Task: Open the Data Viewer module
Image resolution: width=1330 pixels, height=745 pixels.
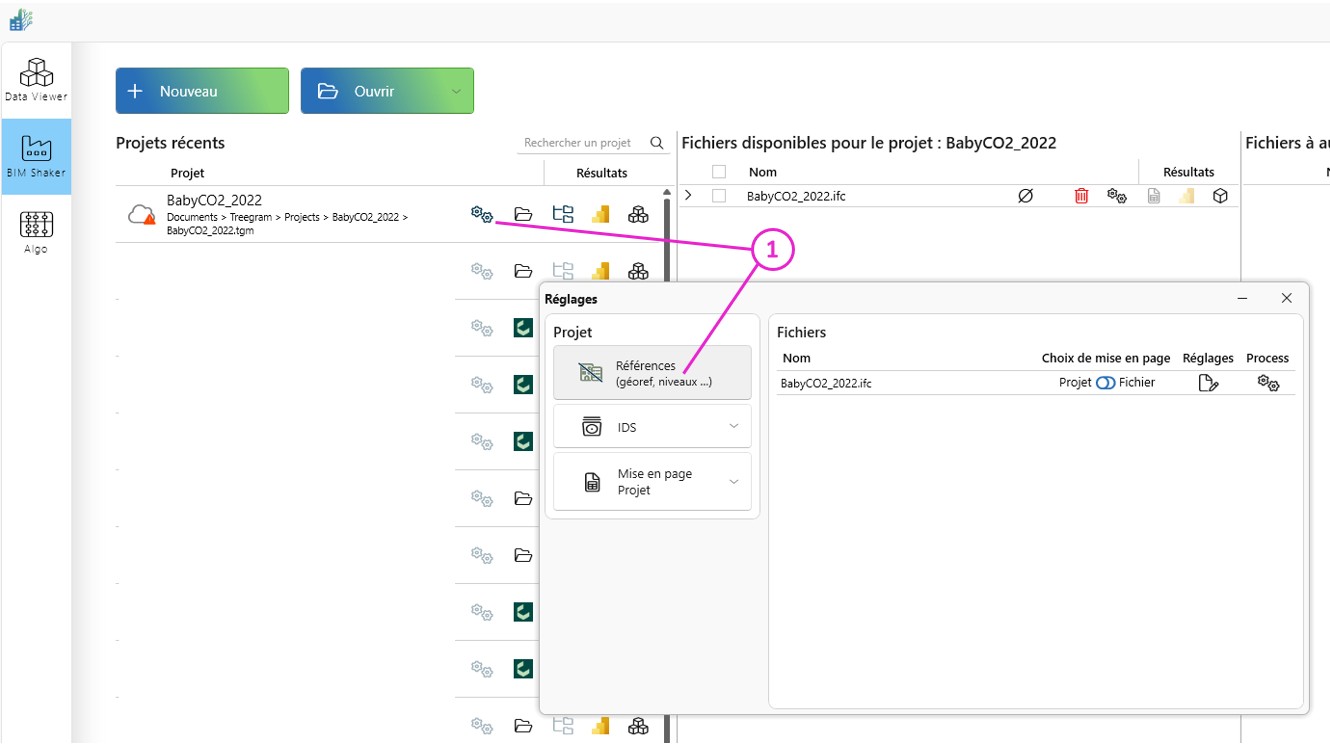Action: click(x=36, y=80)
